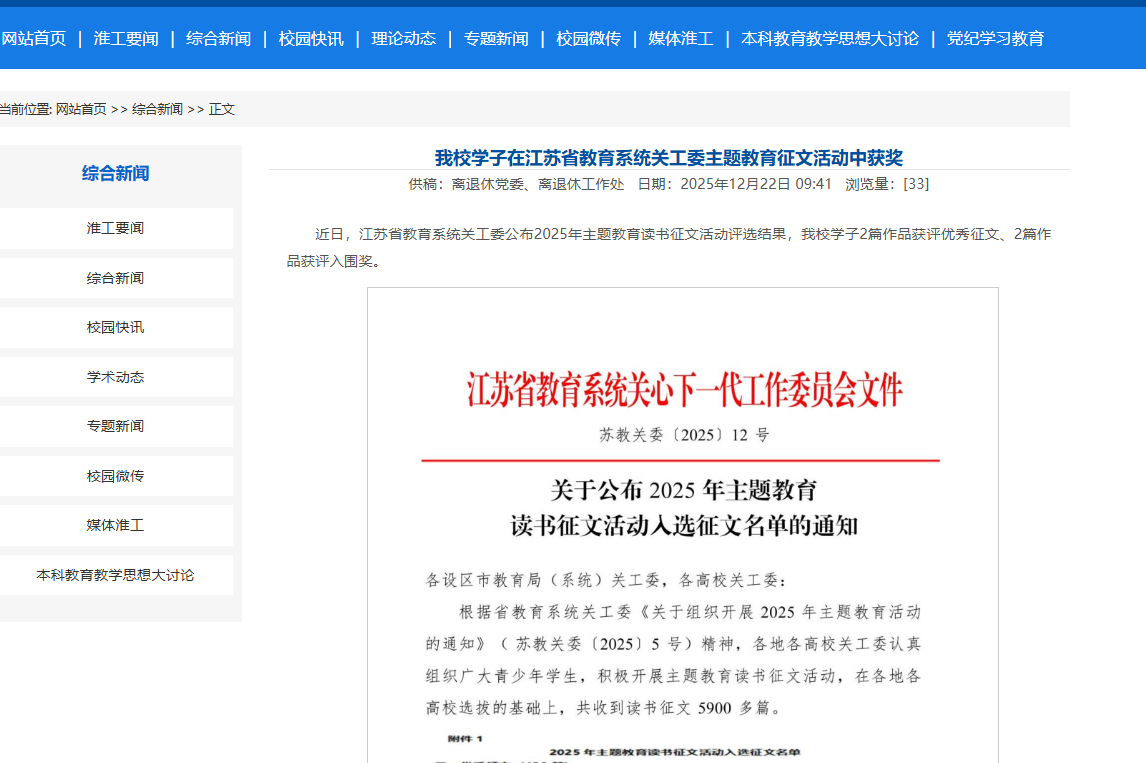Image resolution: width=1146 pixels, height=763 pixels.
Task: Open 媒体淮工 top navigation item
Action: [x=681, y=39]
